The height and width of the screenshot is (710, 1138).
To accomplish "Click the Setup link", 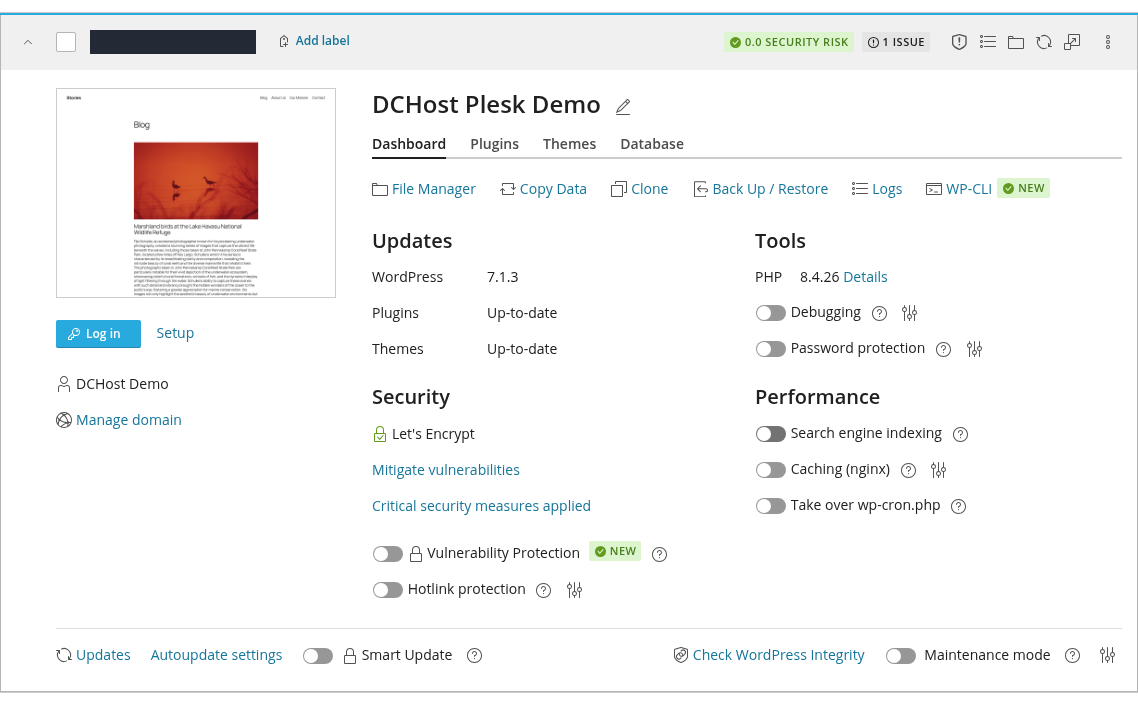I will (x=175, y=333).
